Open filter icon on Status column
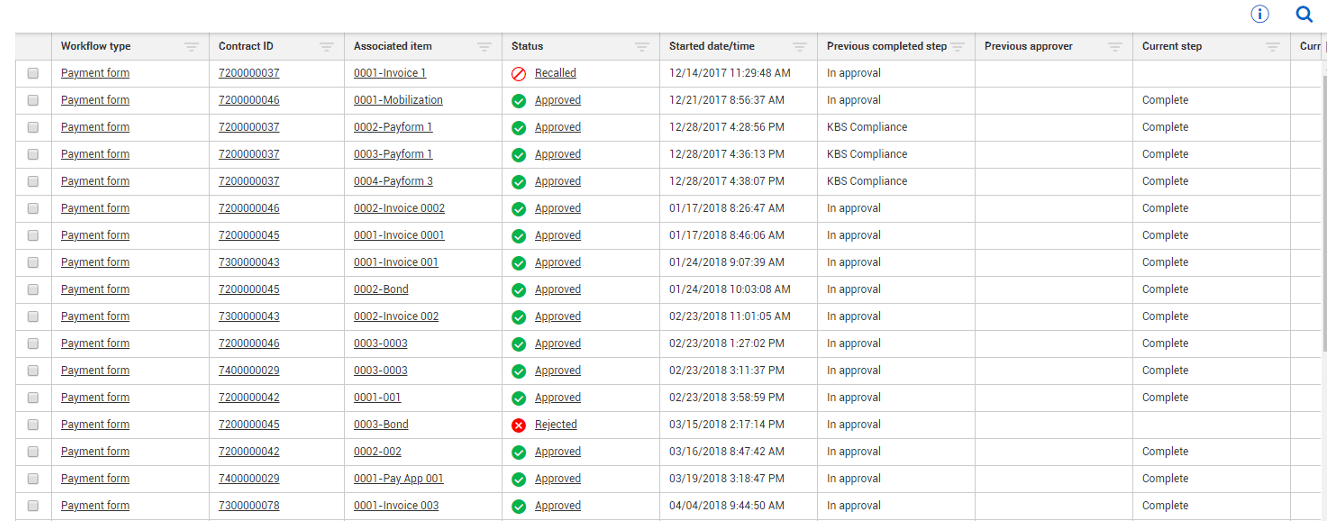The height and width of the screenshot is (525, 1335). [642, 47]
